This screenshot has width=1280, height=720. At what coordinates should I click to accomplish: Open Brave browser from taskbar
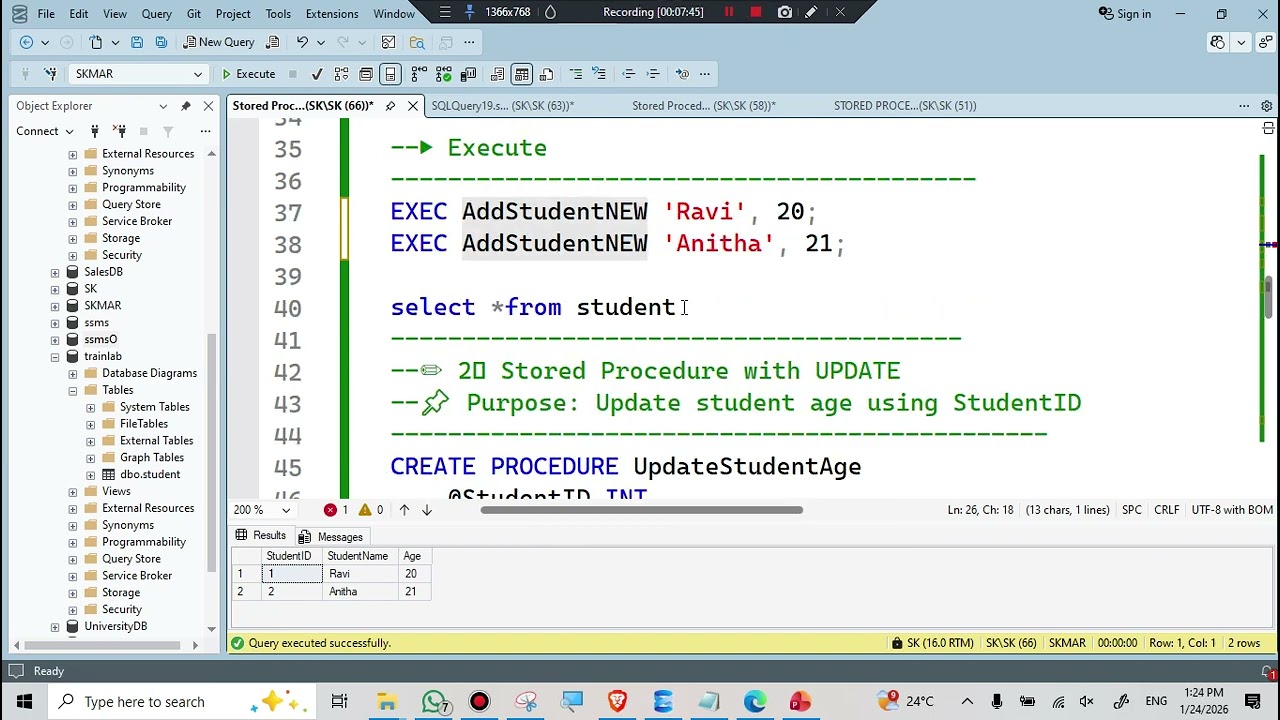click(618, 702)
